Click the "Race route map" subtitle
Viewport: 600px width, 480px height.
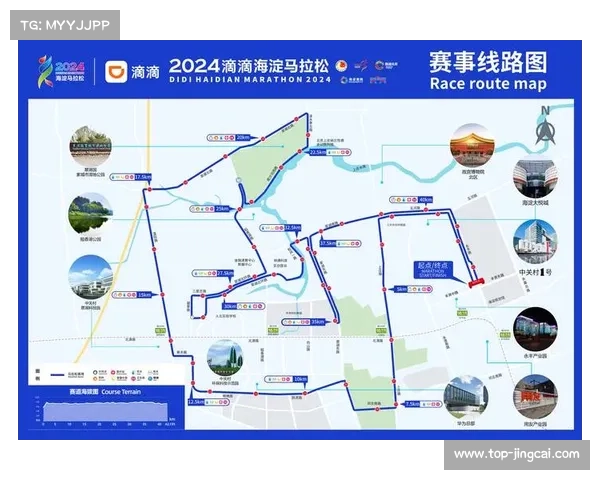pyautogui.click(x=488, y=84)
